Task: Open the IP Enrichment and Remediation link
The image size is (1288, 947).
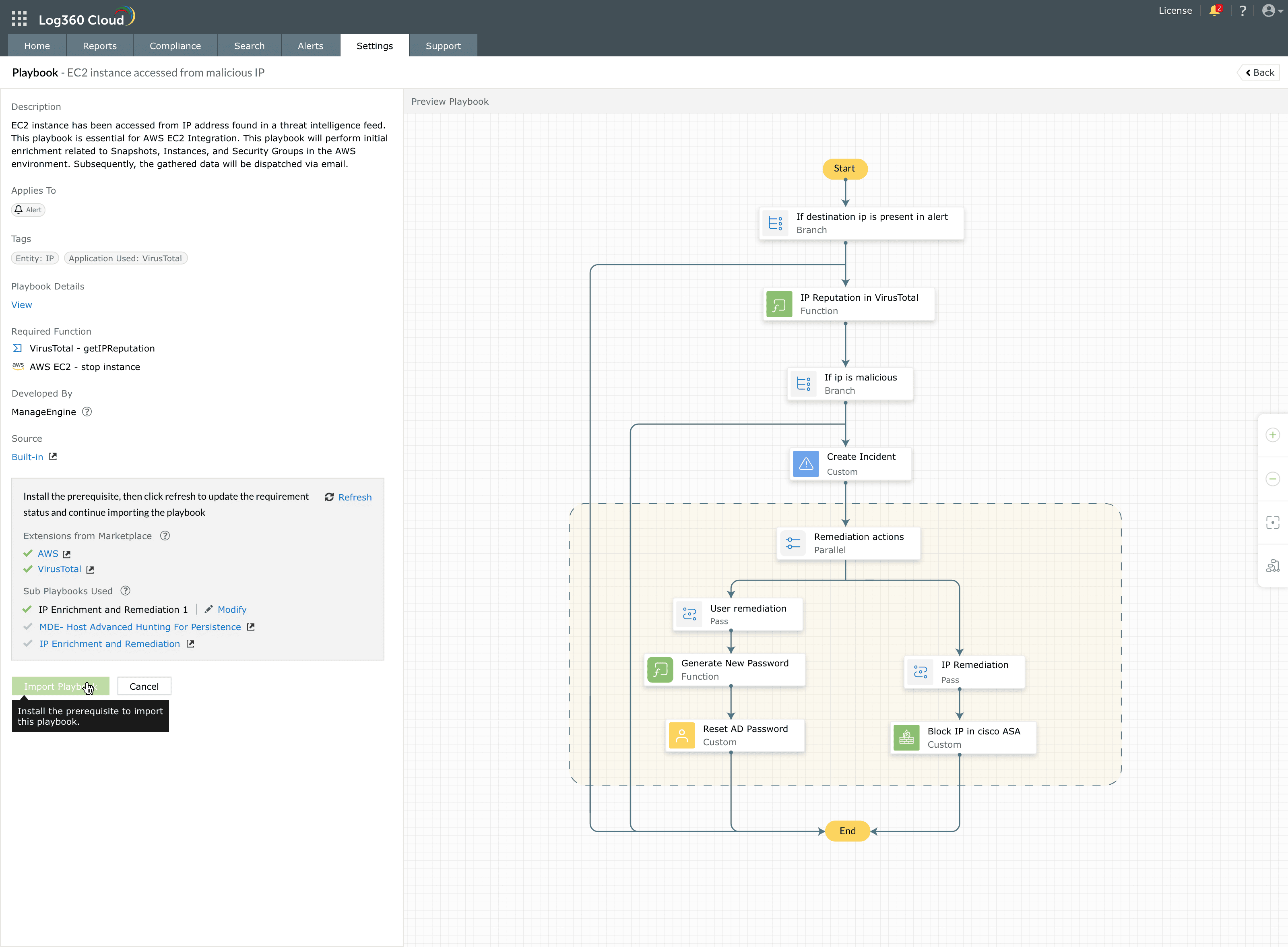Action: 109,644
